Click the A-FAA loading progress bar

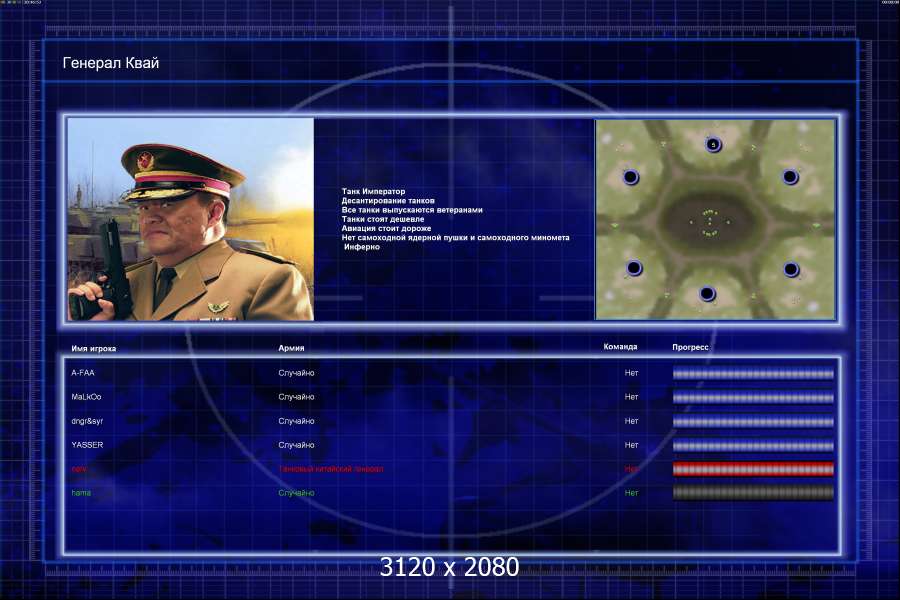click(753, 373)
